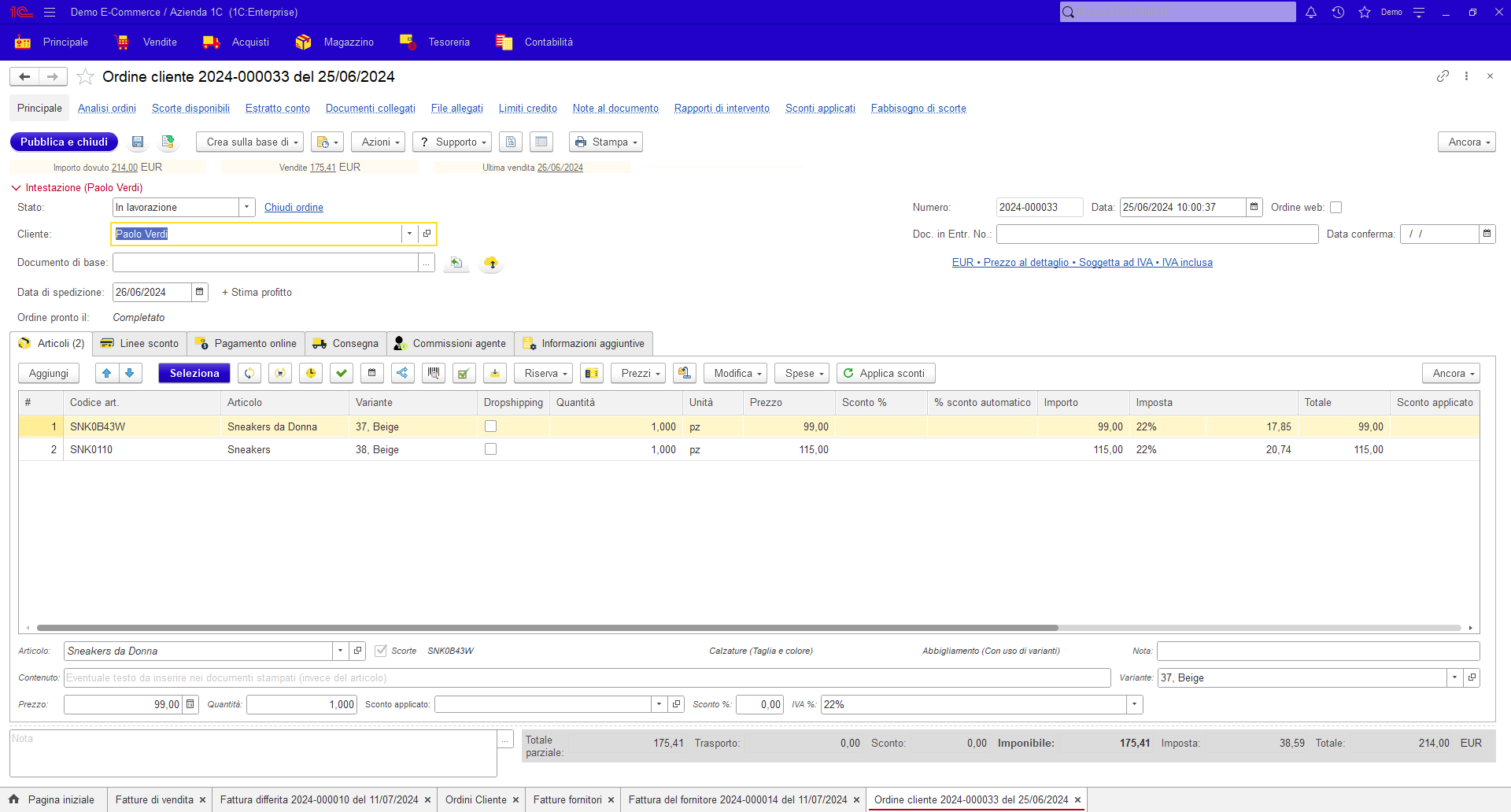
Task: Click favorites star in title bar
Action: [1365, 12]
